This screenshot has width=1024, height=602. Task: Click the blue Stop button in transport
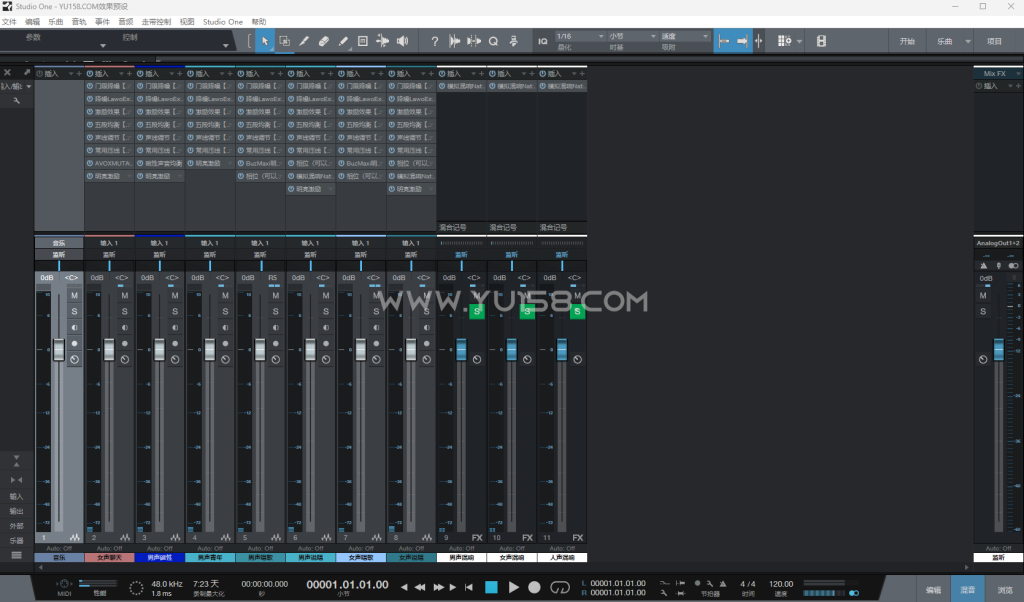(x=491, y=587)
